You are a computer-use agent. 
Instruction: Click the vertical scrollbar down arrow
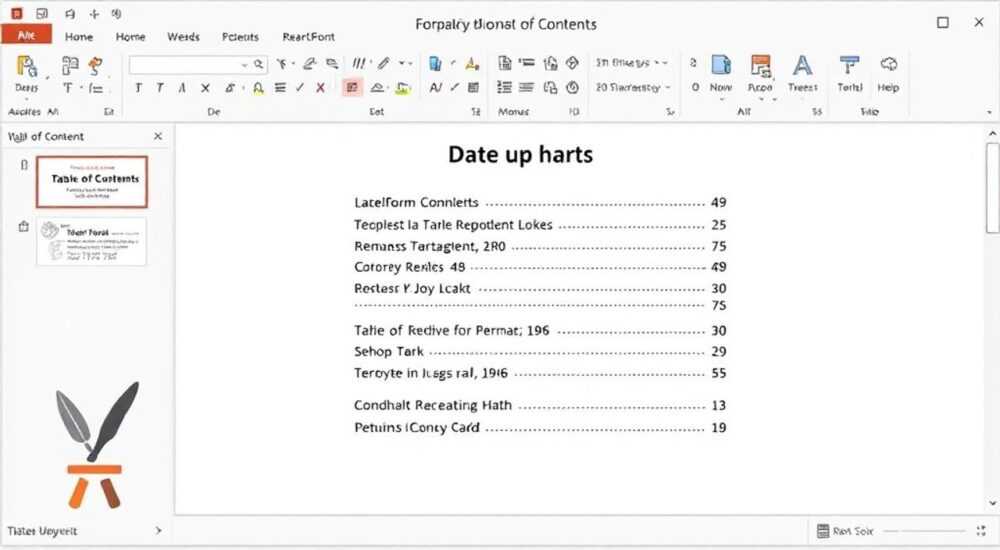(992, 503)
